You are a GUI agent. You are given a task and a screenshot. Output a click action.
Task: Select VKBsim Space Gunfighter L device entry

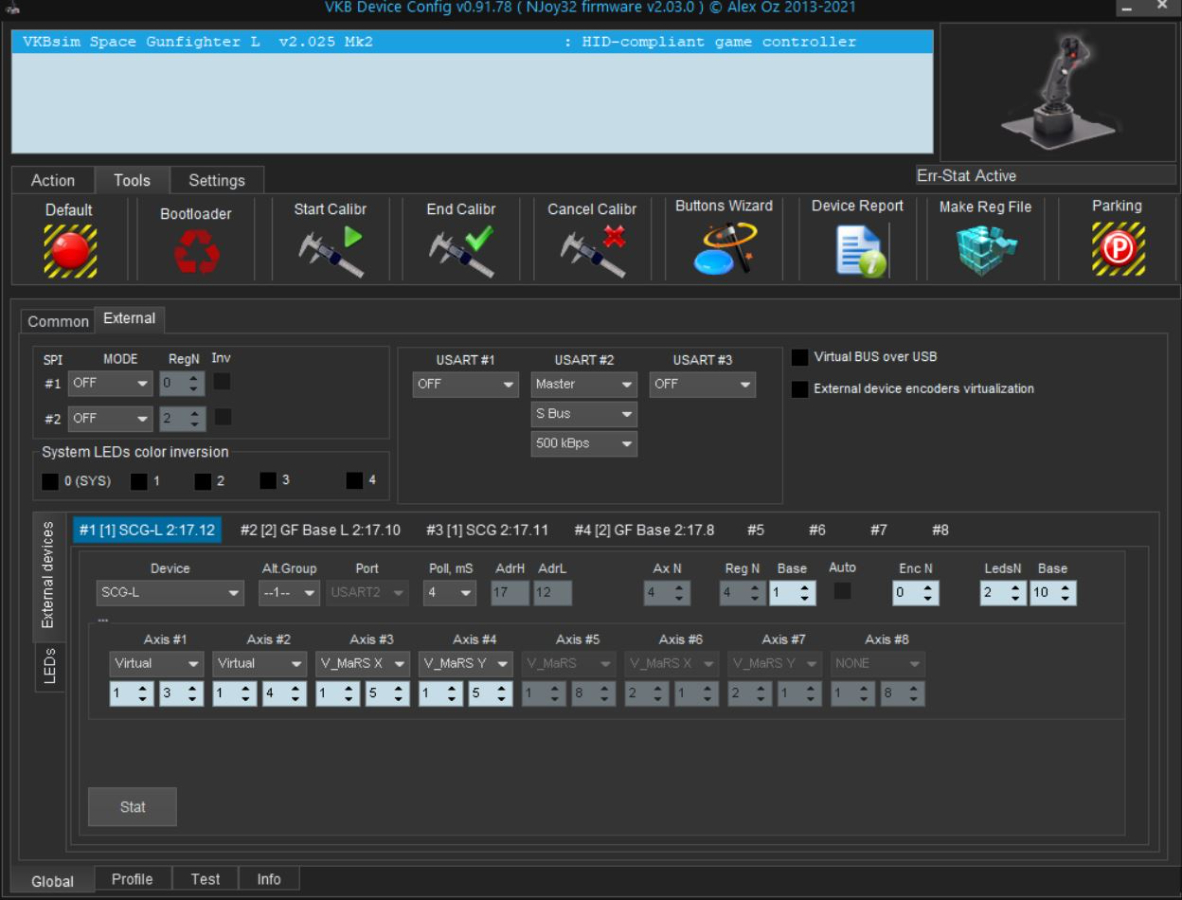[472, 42]
